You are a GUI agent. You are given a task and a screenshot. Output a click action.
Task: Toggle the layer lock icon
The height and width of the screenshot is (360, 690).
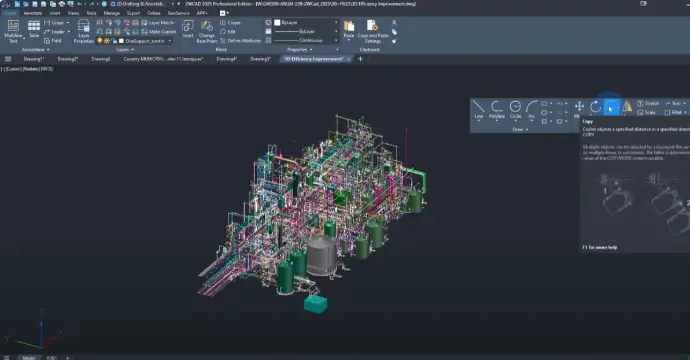coord(114,41)
